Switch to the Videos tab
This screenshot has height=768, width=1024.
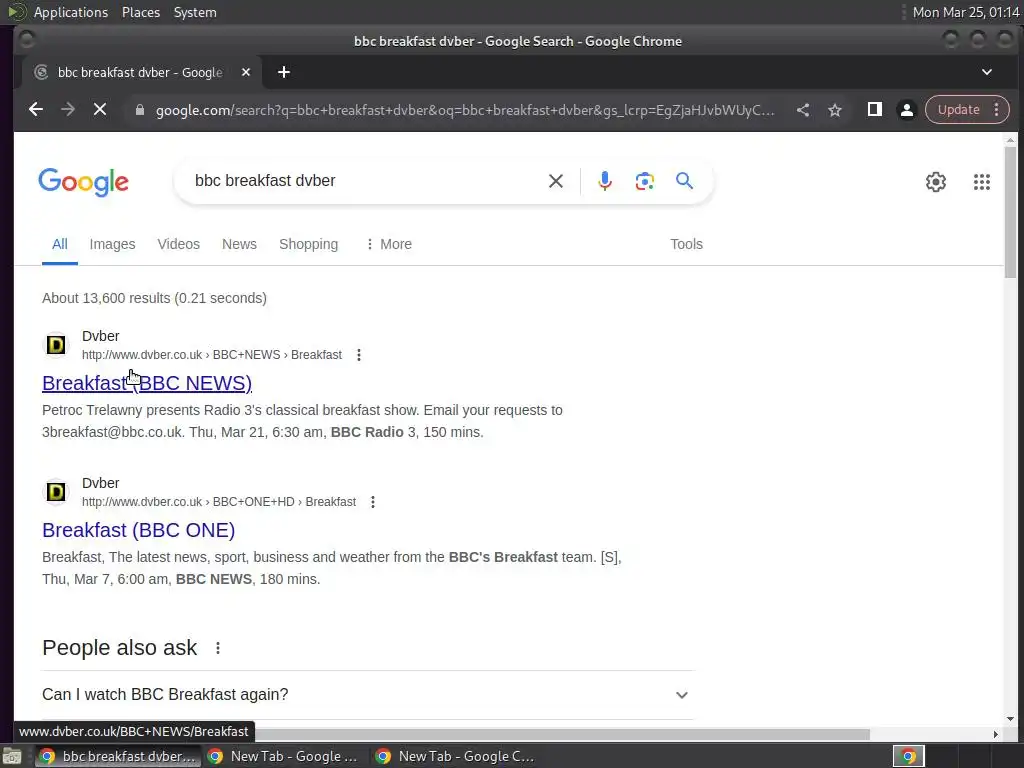(x=178, y=244)
